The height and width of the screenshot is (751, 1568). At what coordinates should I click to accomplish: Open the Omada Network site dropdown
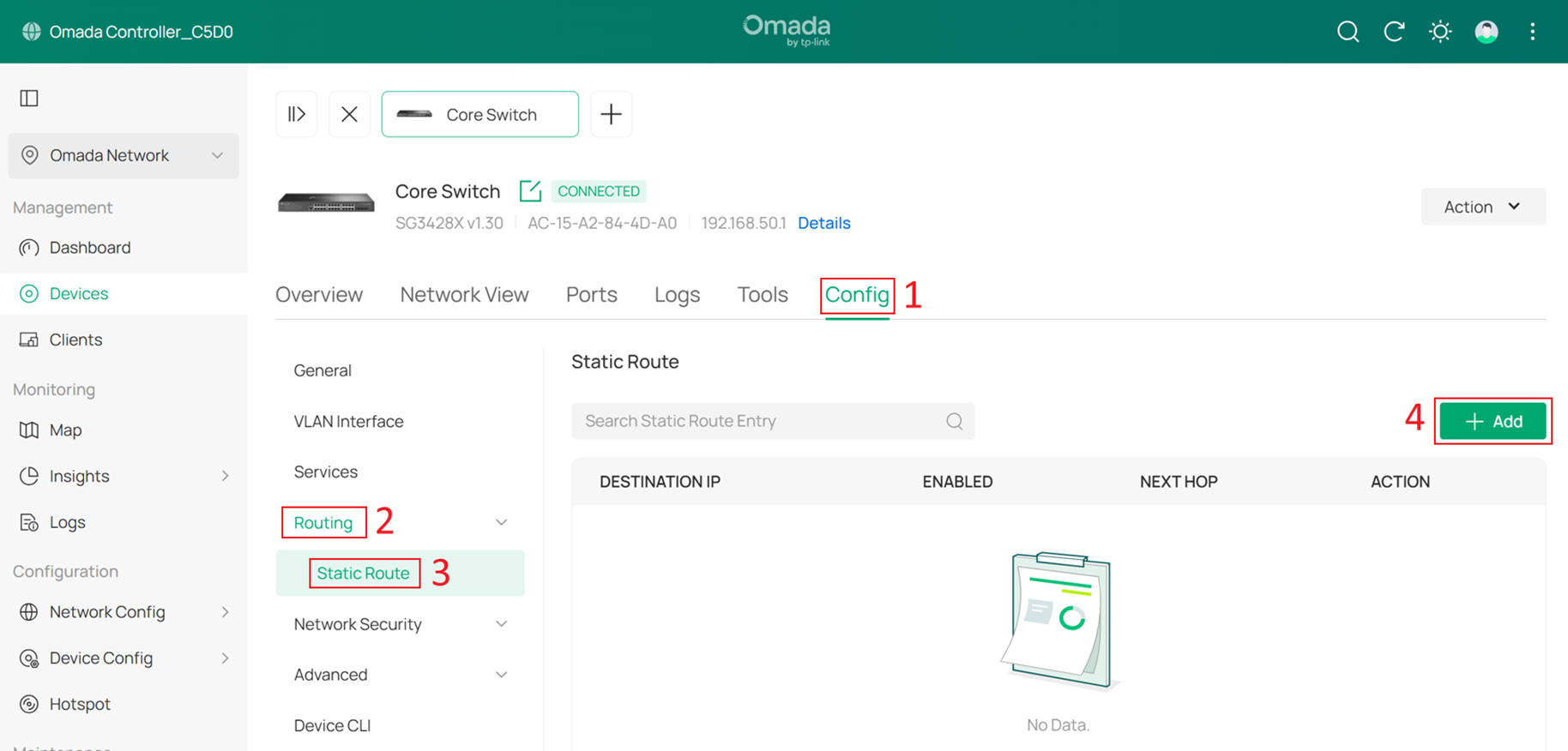tap(124, 155)
